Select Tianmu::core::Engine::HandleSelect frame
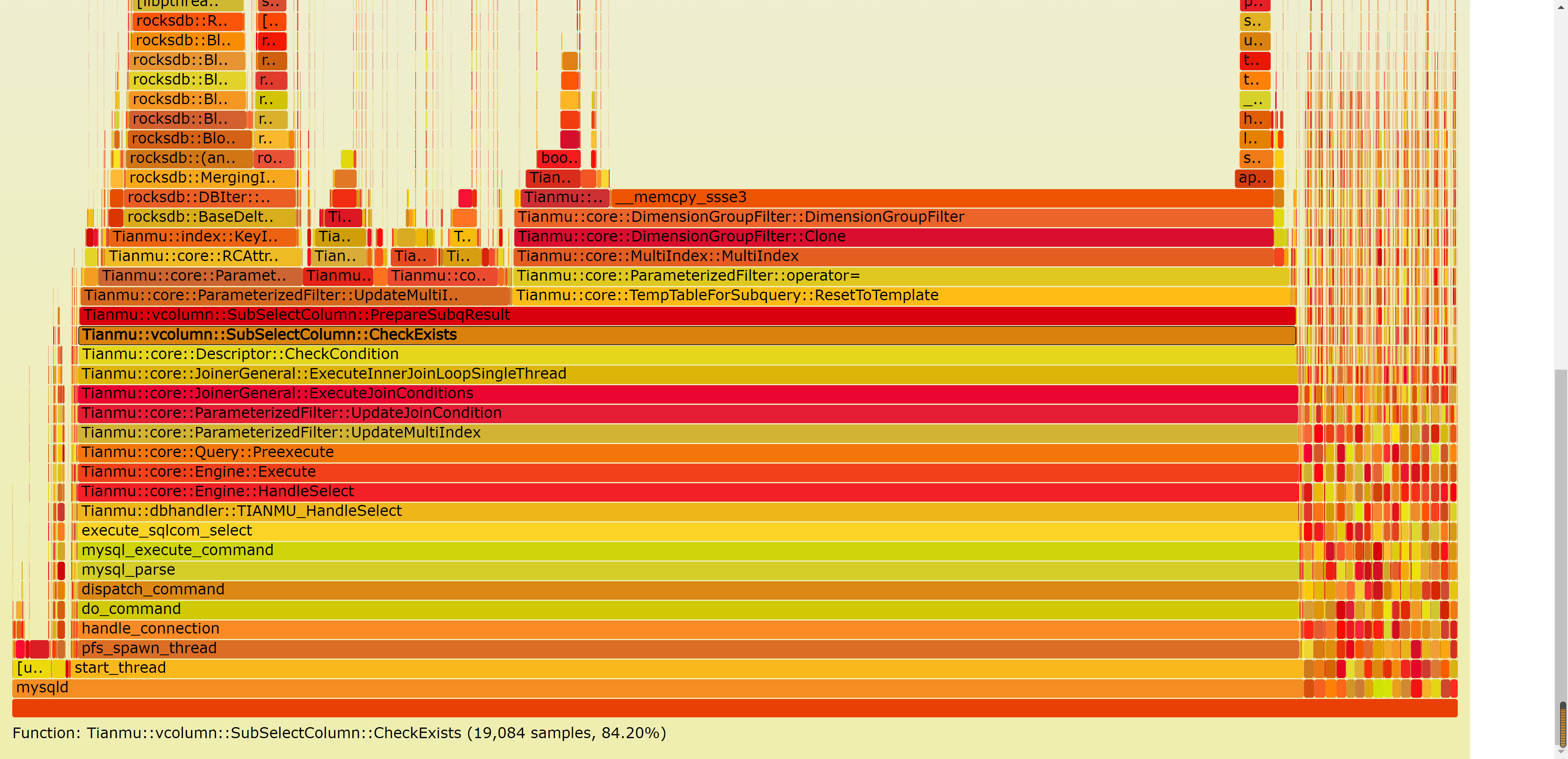The image size is (1568, 759). coord(688,491)
